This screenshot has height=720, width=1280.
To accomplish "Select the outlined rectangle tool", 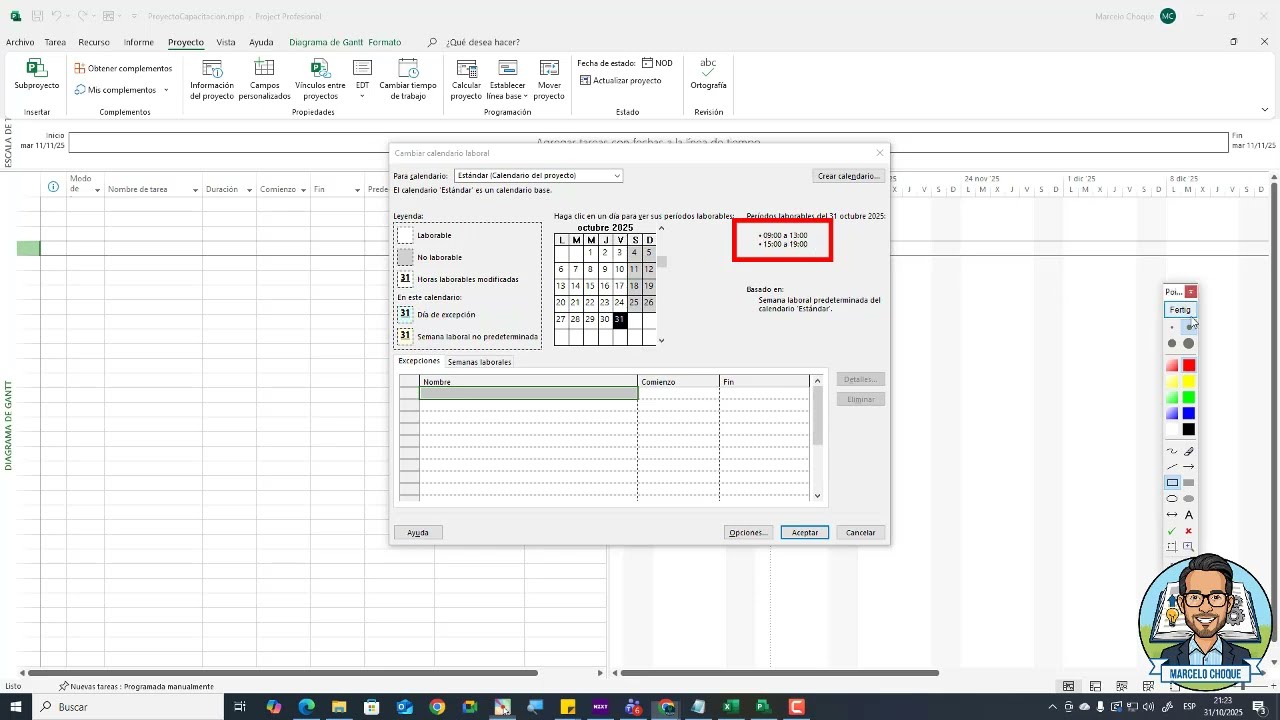I will pos(1172,483).
